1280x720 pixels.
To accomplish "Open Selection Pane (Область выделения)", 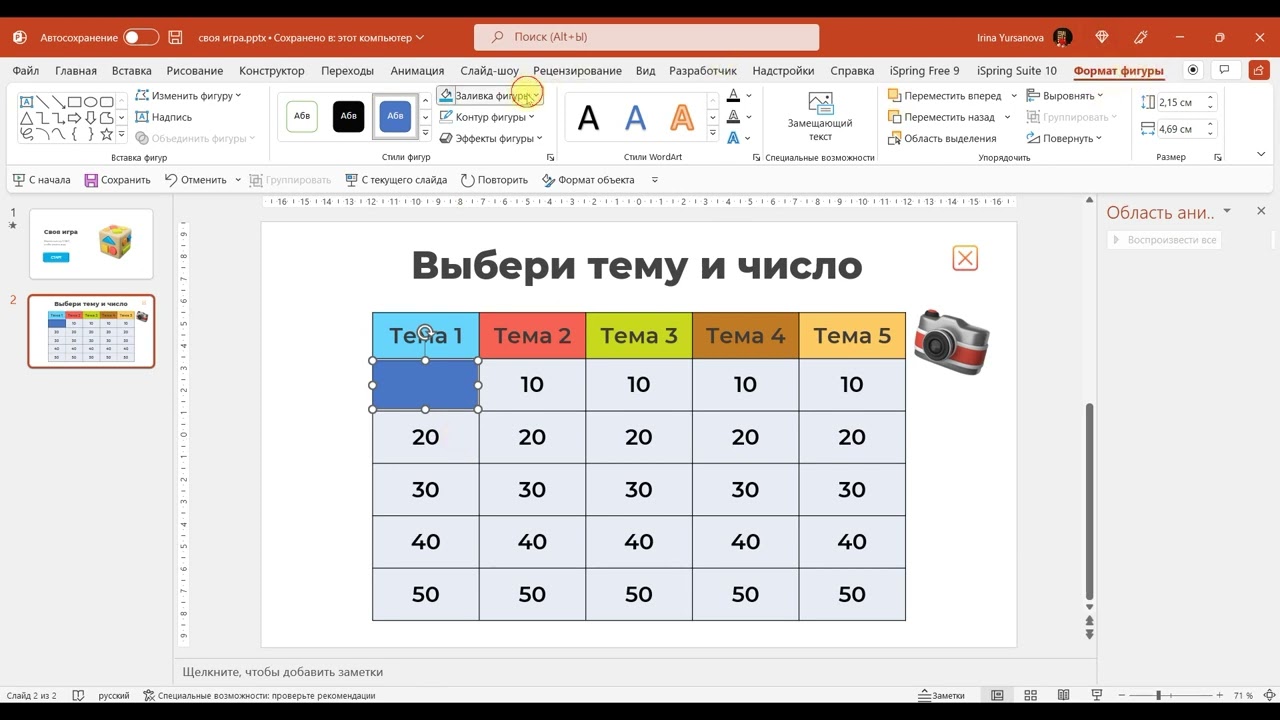I will [941, 138].
